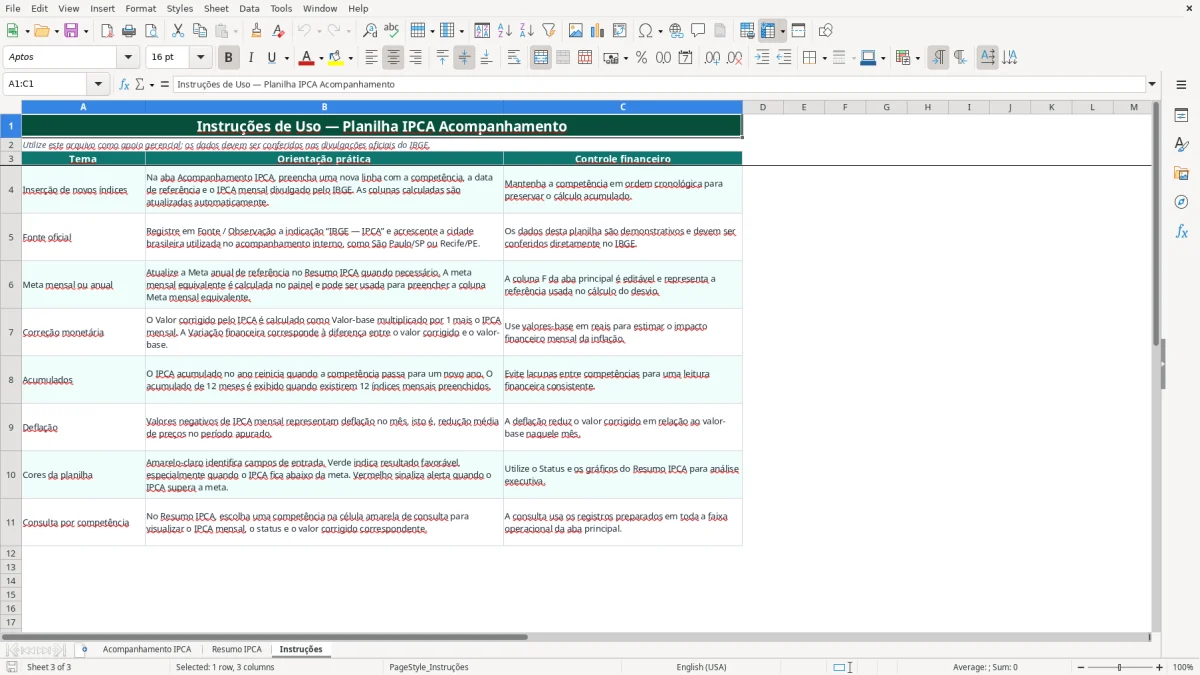1200x675 pixels.
Task: Open the Name Box dropdown arrow
Action: (x=98, y=84)
